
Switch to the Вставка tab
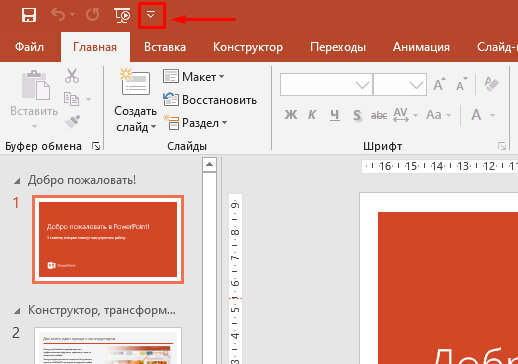point(165,47)
